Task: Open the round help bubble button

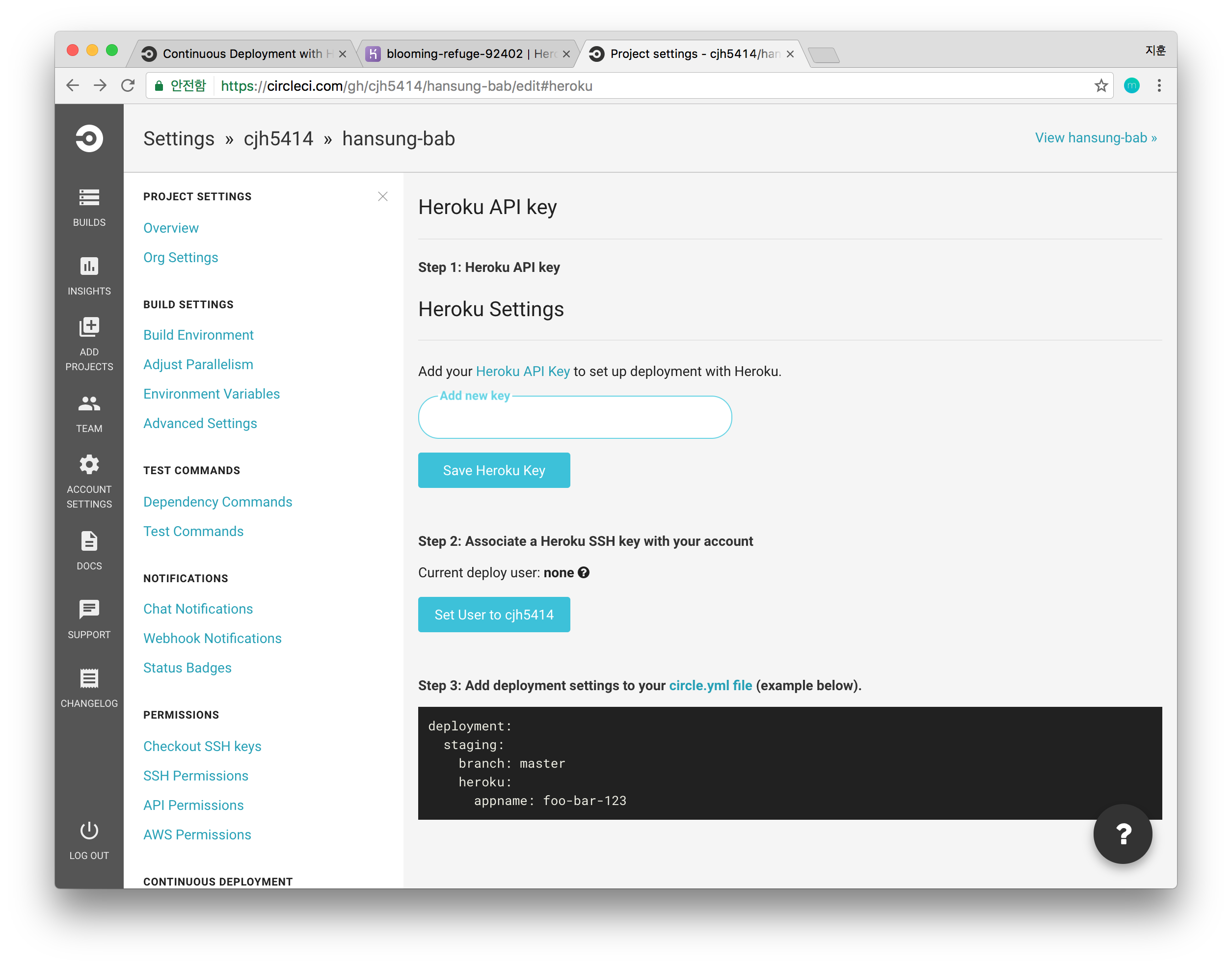Action: [x=1123, y=834]
